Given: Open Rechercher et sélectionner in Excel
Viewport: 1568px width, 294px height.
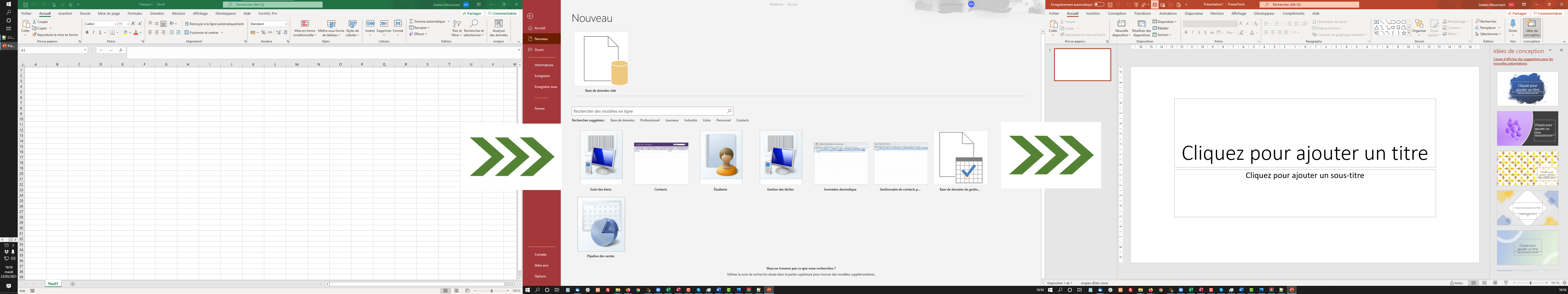Looking at the screenshot, I should (x=474, y=29).
